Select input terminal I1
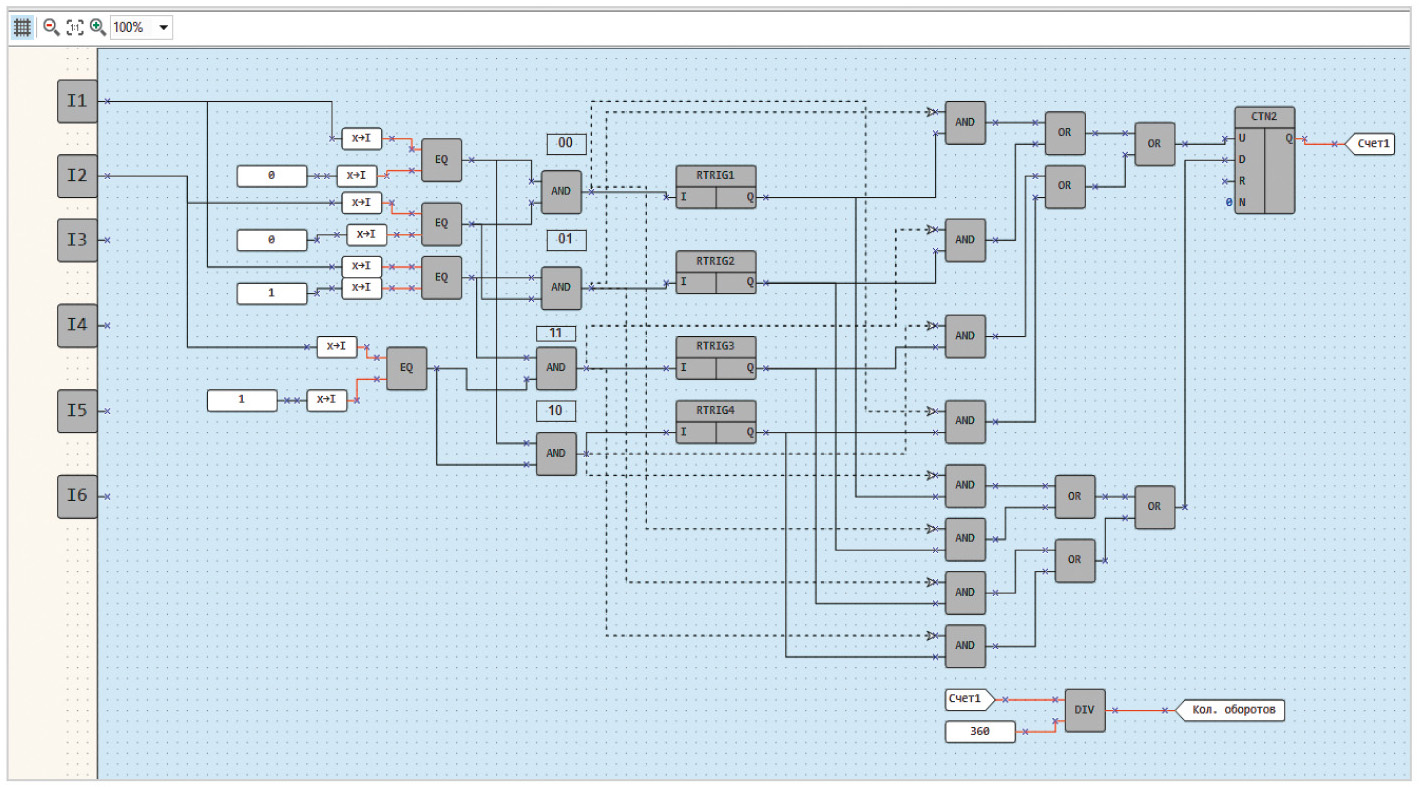 coord(77,101)
